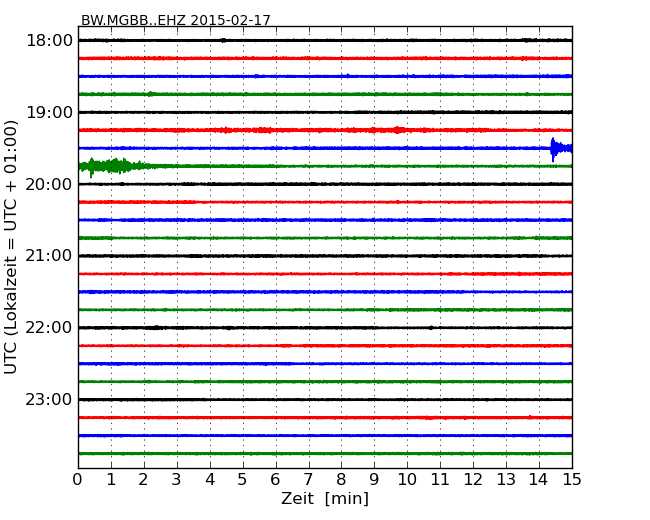Click the x-axis tick label 4
The height and width of the screenshot is (520, 650).
(x=210, y=480)
